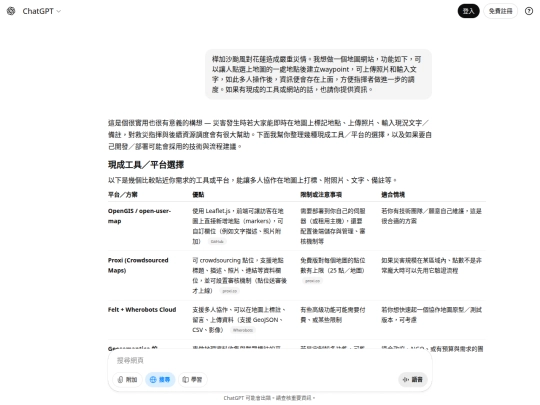
Task: Open the help question-mark icon
Action: [x=529, y=11]
